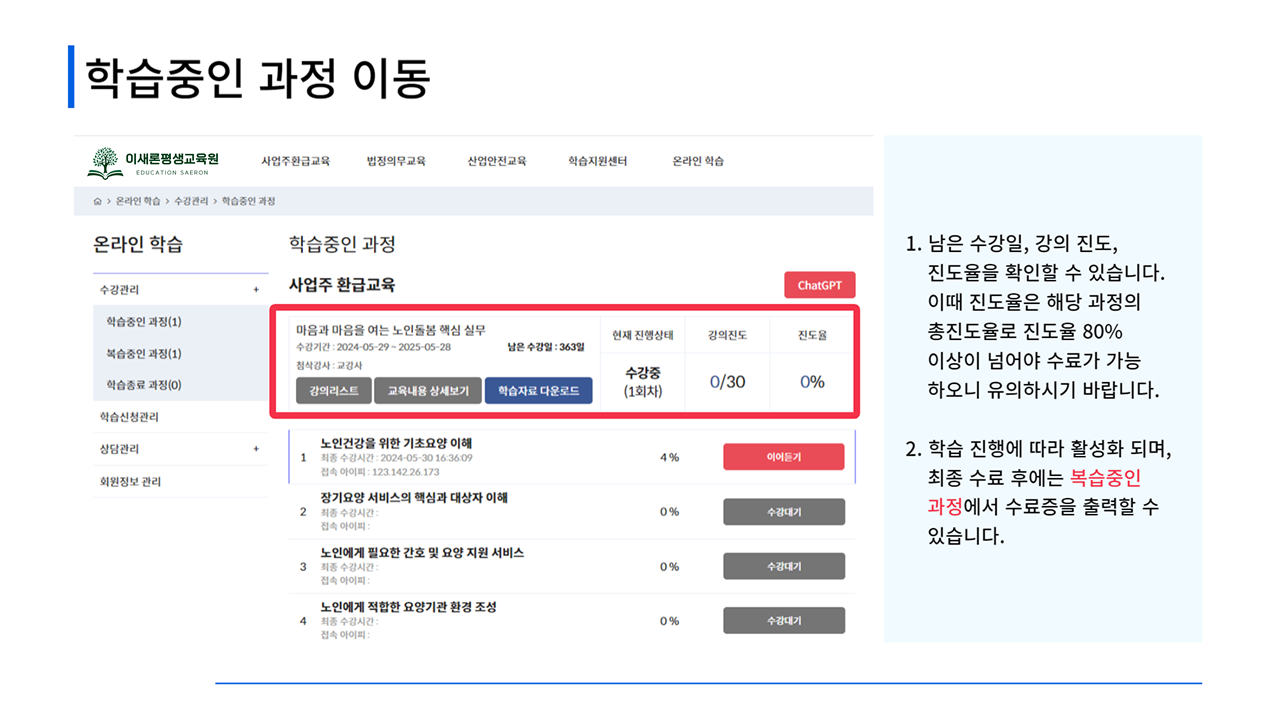This screenshot has height=720, width=1280.
Task: Click the 학습자료 다운로드 button
Action: [x=538, y=390]
